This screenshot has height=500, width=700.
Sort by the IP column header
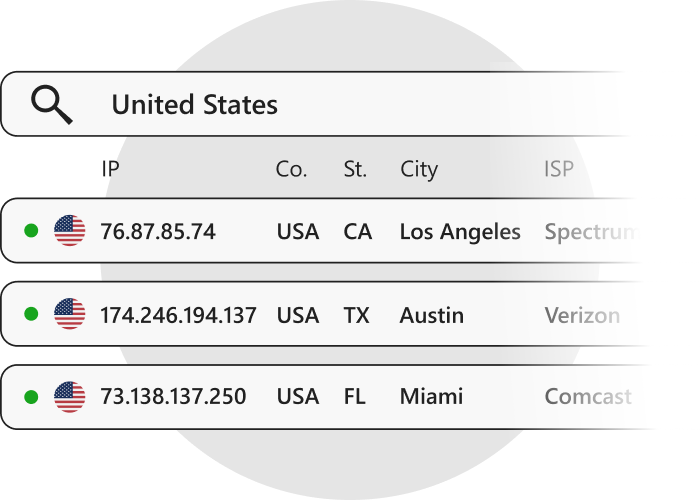(110, 169)
